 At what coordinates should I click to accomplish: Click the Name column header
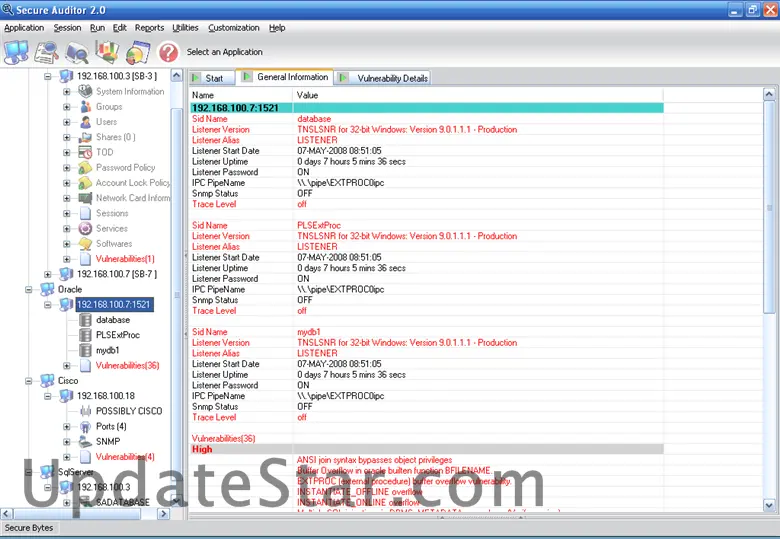pos(241,95)
